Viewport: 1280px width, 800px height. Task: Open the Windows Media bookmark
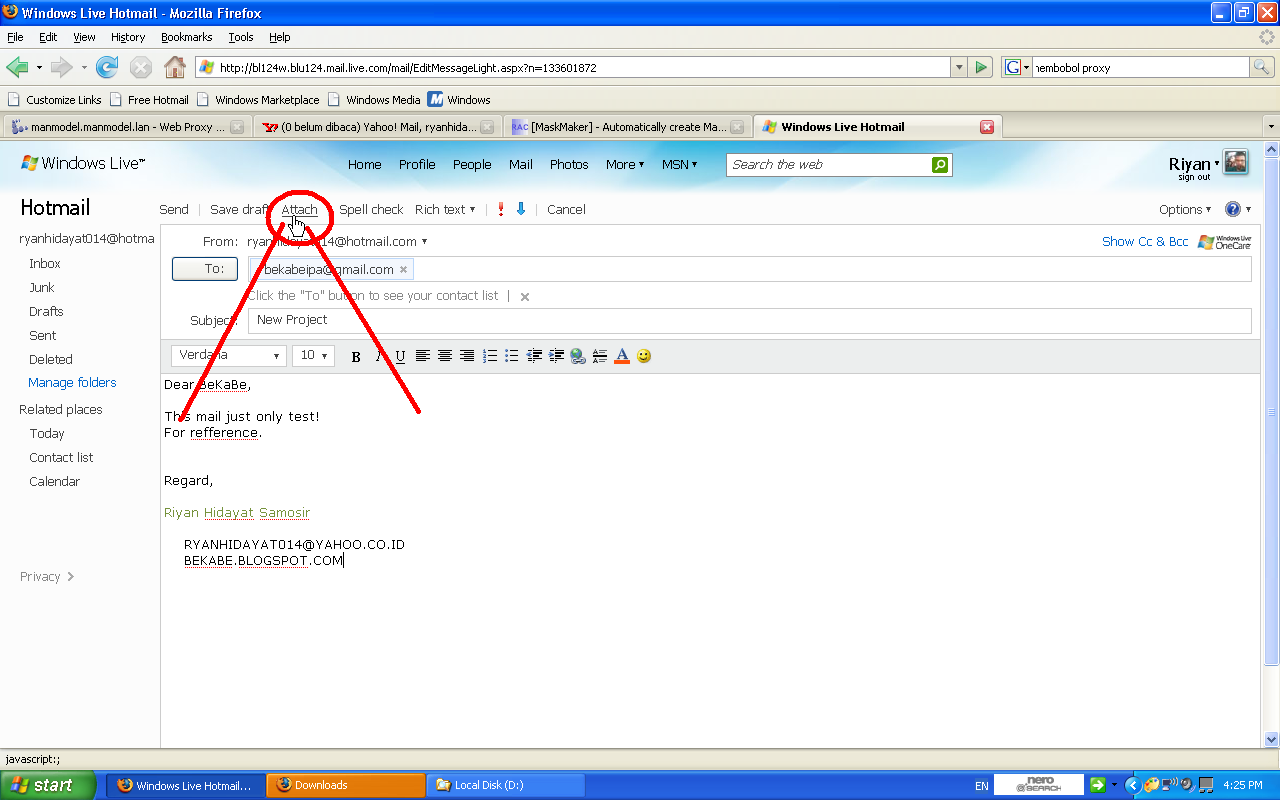(x=373, y=100)
